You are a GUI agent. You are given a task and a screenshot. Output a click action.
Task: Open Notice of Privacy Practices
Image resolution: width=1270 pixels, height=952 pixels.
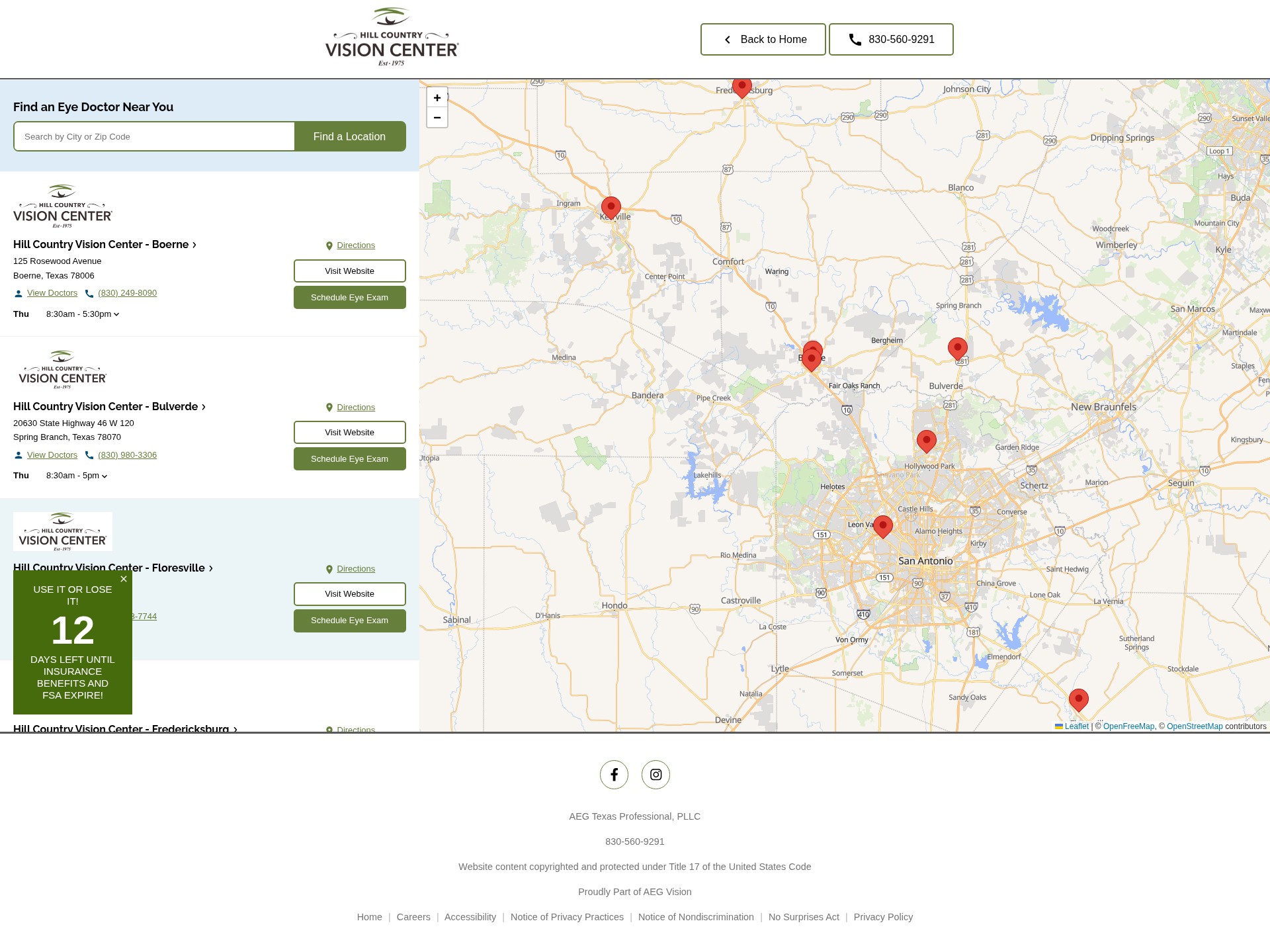pos(567,917)
